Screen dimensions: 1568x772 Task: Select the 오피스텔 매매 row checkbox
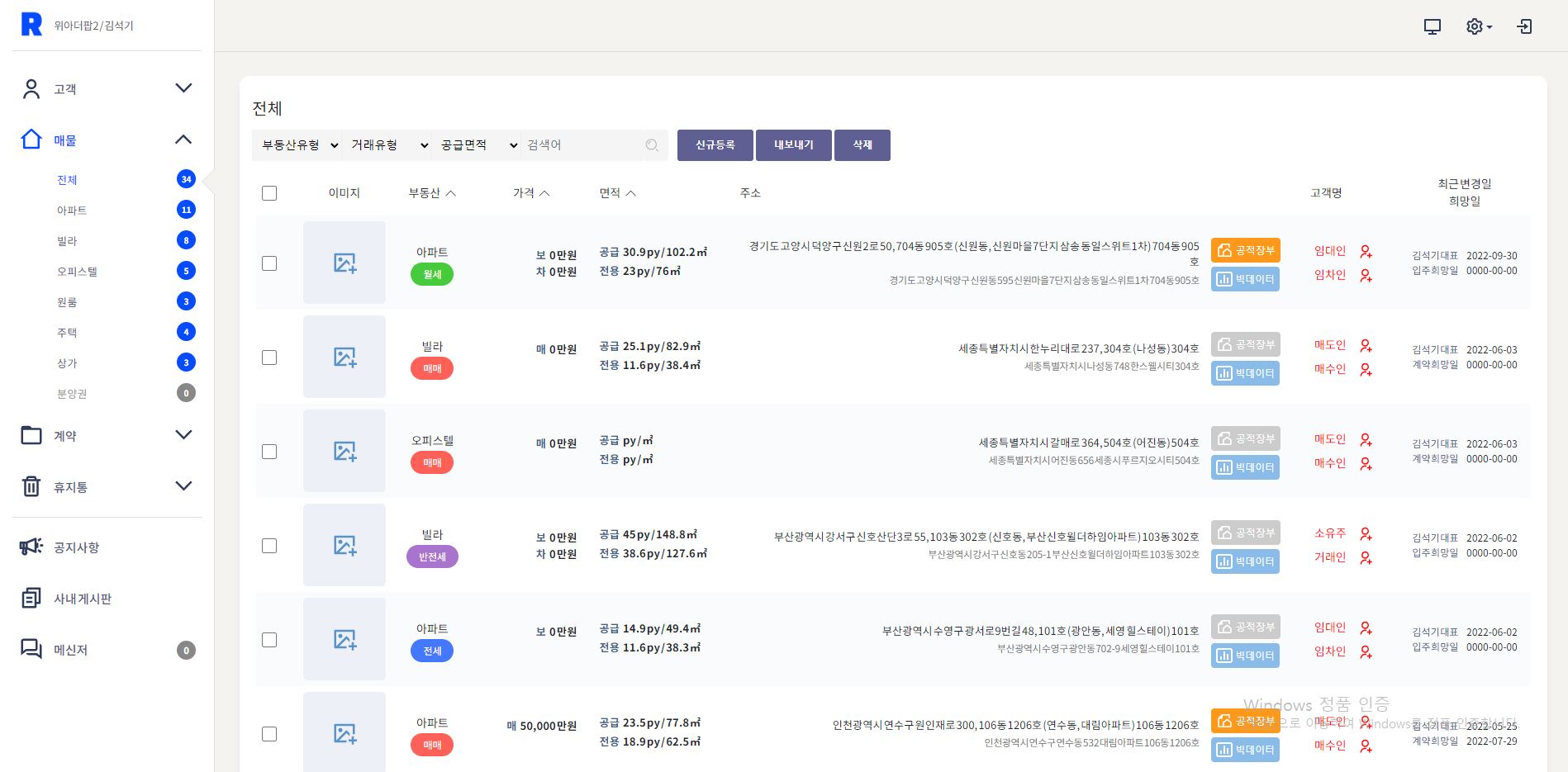click(269, 452)
